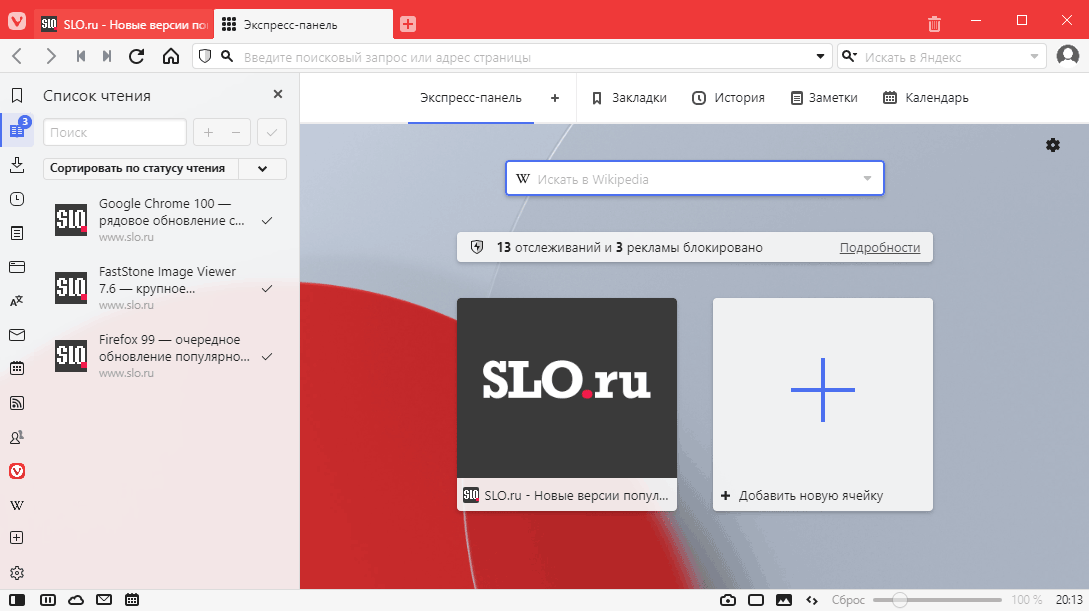Expand the Wikipedia search engine dropdown
This screenshot has width=1089, height=611.
click(867, 178)
